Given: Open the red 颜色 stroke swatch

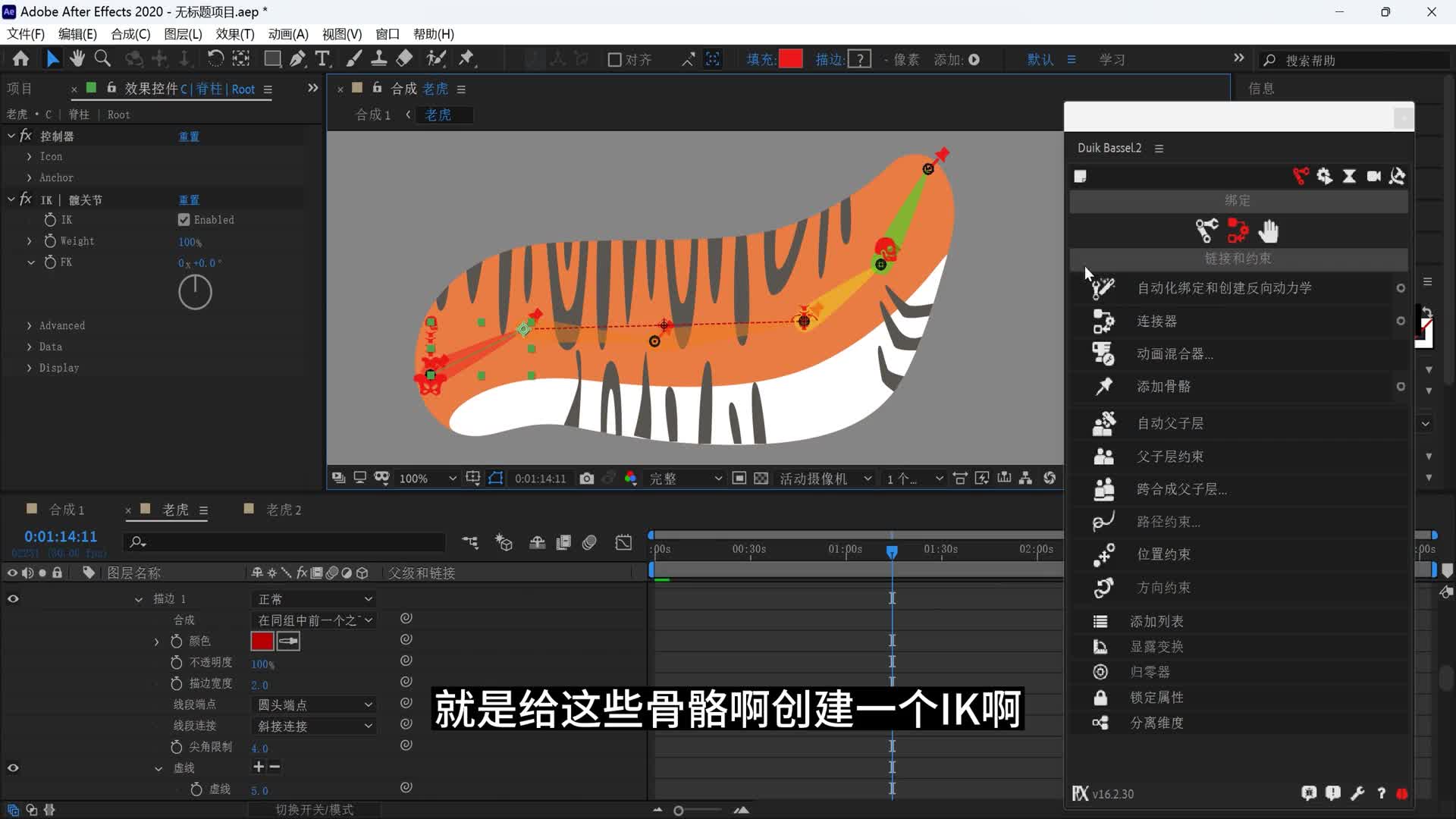Looking at the screenshot, I should pyautogui.click(x=262, y=642).
